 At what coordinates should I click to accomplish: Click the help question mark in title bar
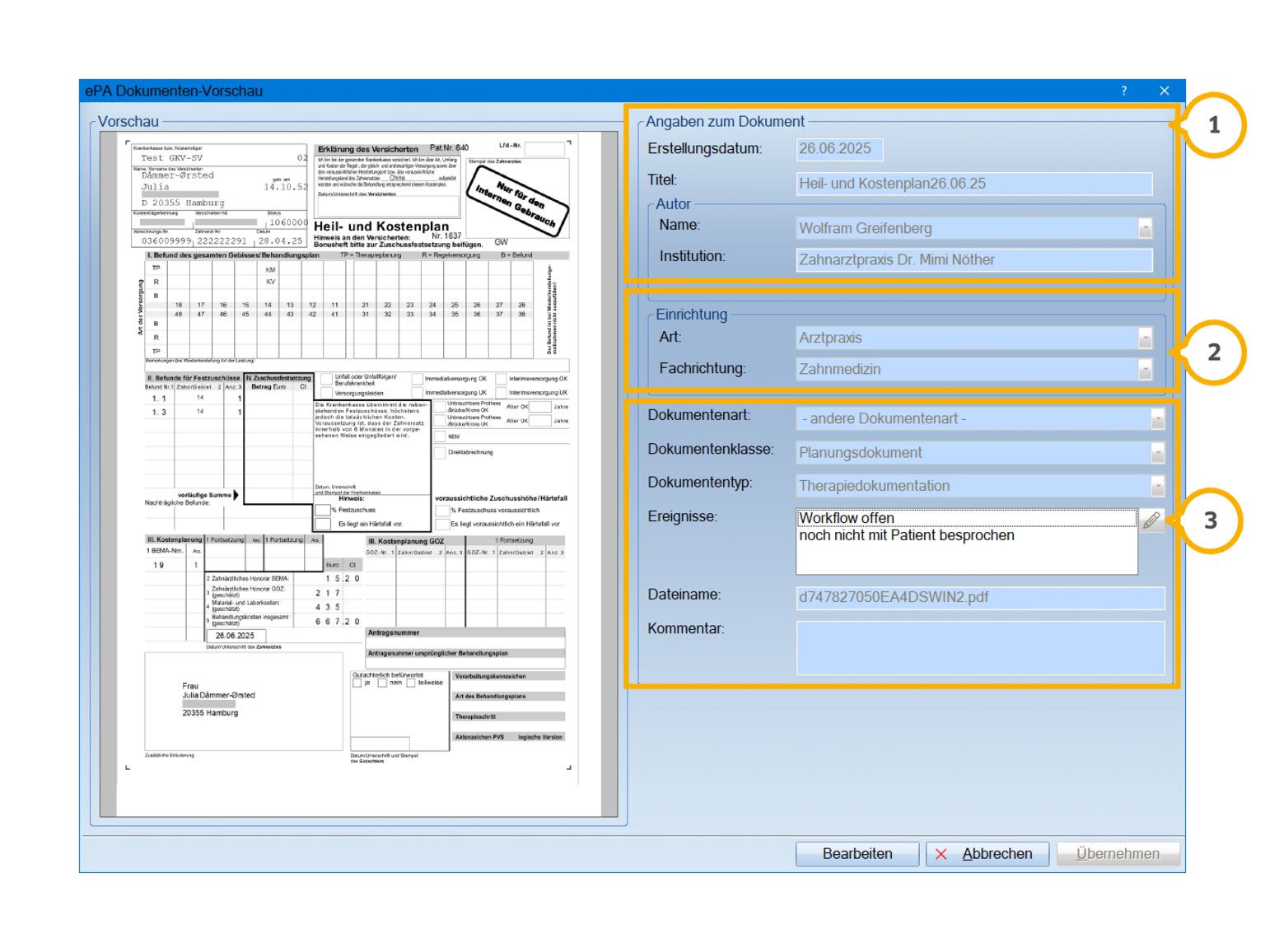tap(1124, 91)
